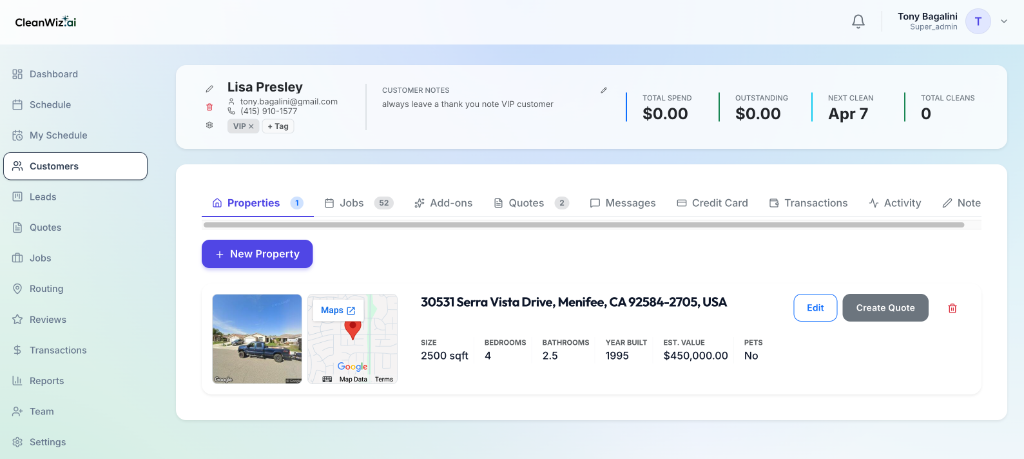Click the horizontal tabs scrollbar

[584, 225]
